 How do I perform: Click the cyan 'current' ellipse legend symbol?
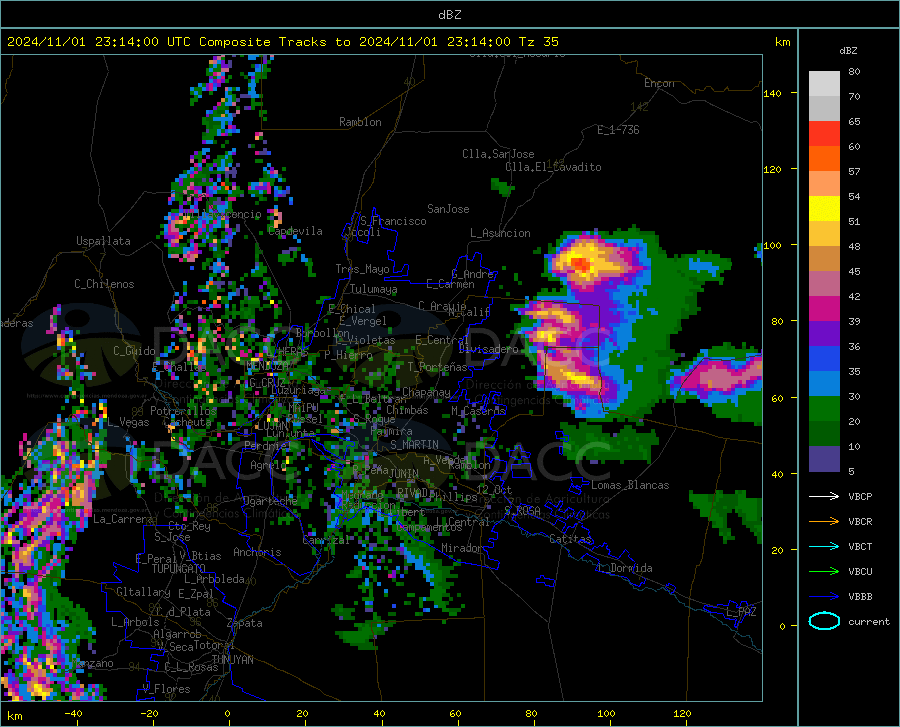click(824, 621)
